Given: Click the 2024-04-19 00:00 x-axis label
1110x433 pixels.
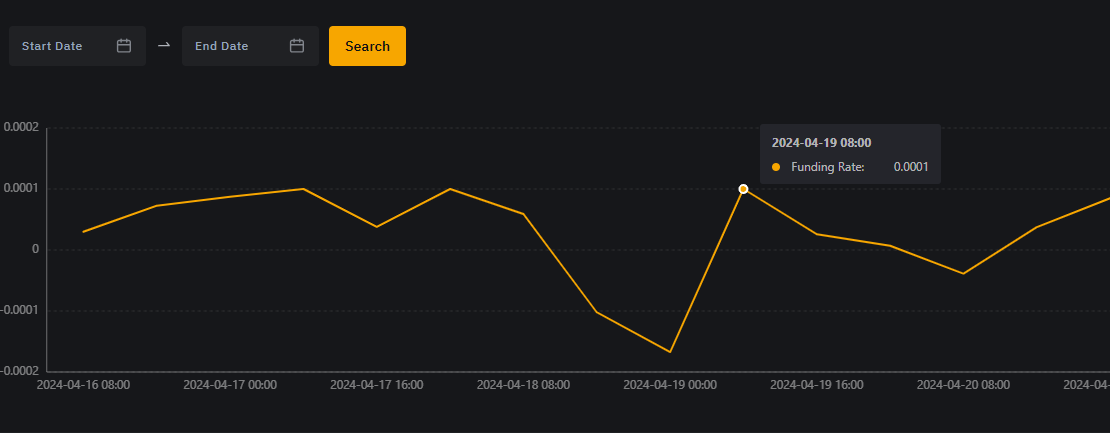Looking at the screenshot, I should click(670, 384).
